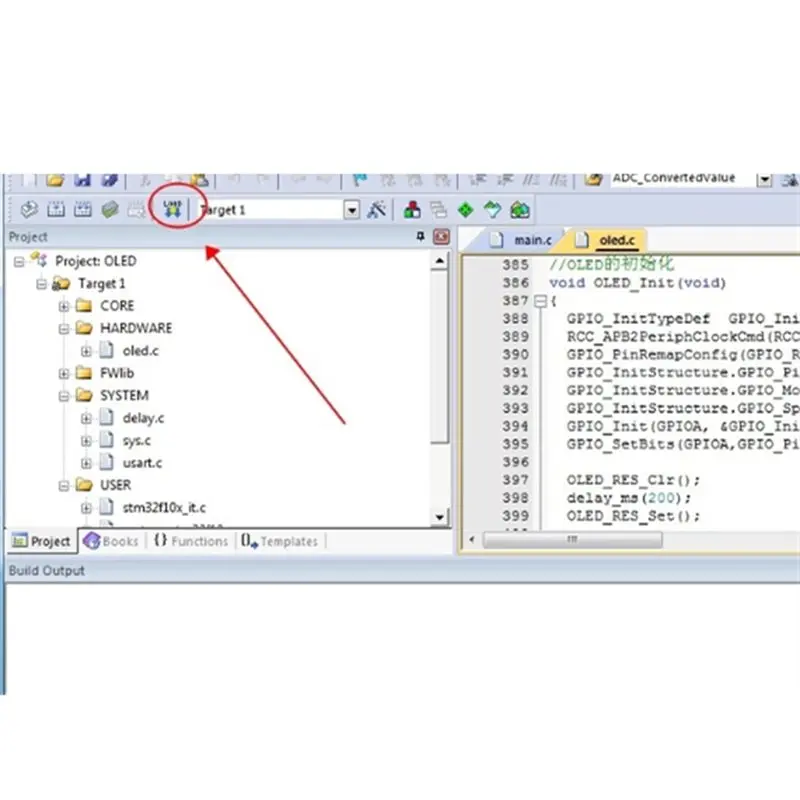Viewport: 800px width, 800px height.
Task: Collapse the USER folder
Action: pyautogui.click(x=64, y=486)
